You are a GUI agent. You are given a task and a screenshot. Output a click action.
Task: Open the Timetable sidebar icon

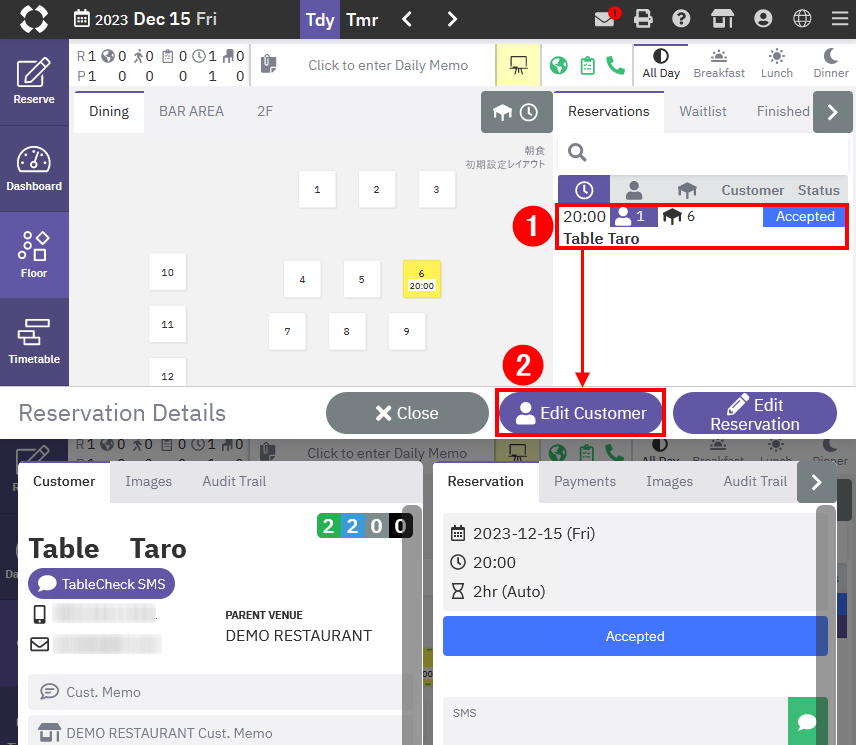pos(34,341)
